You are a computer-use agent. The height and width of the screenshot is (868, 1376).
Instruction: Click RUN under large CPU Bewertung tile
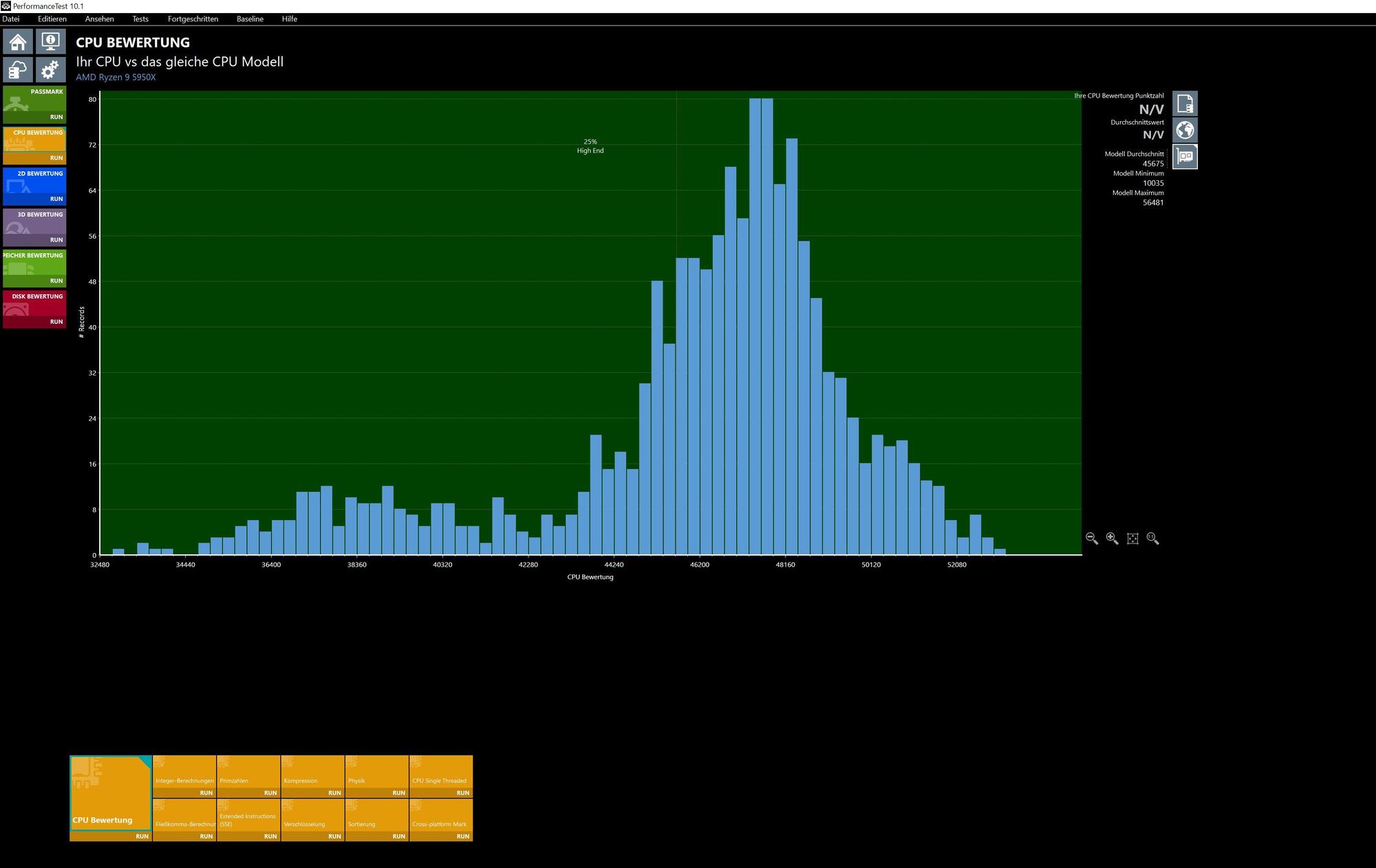point(111,836)
